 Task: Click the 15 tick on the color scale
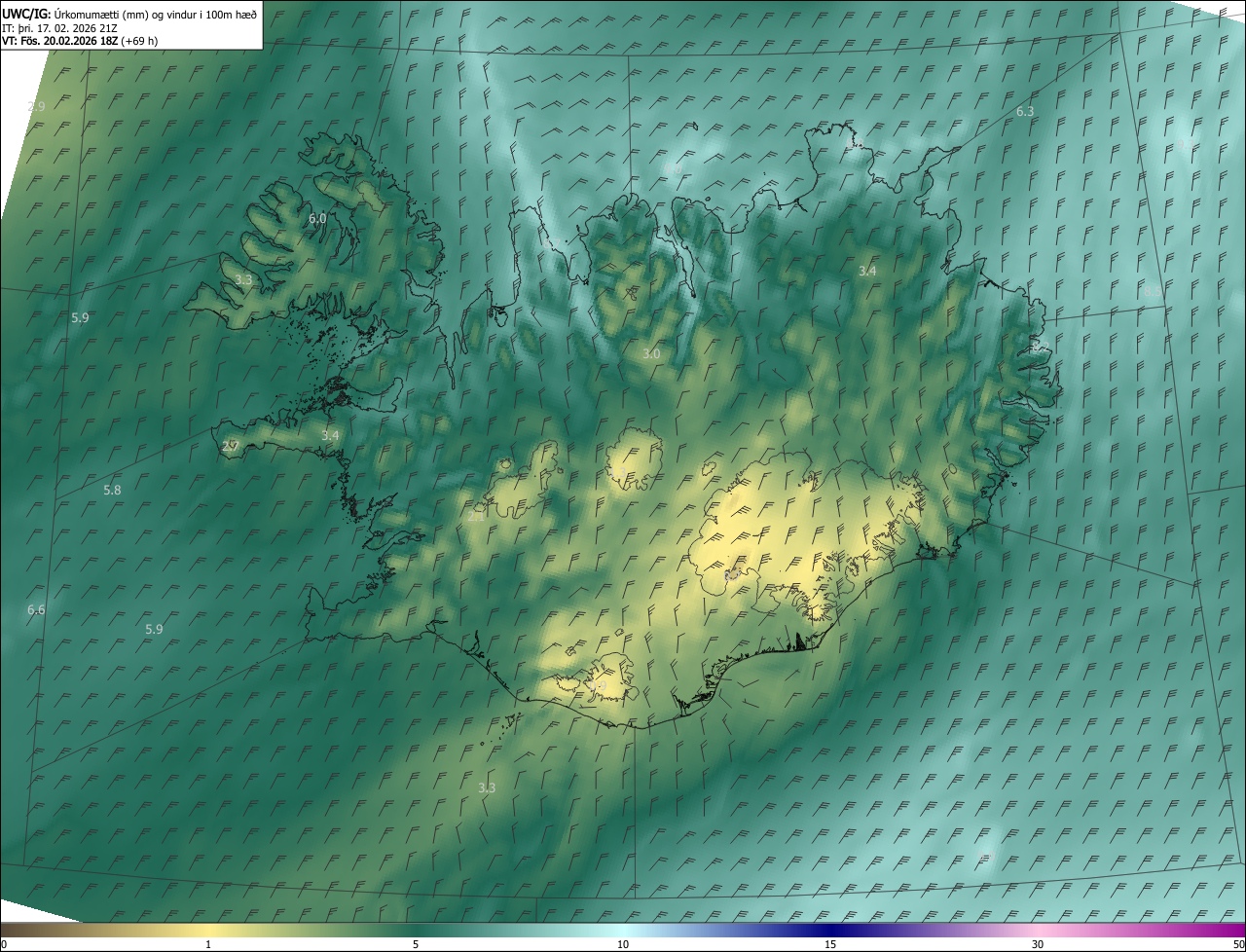pos(830,944)
